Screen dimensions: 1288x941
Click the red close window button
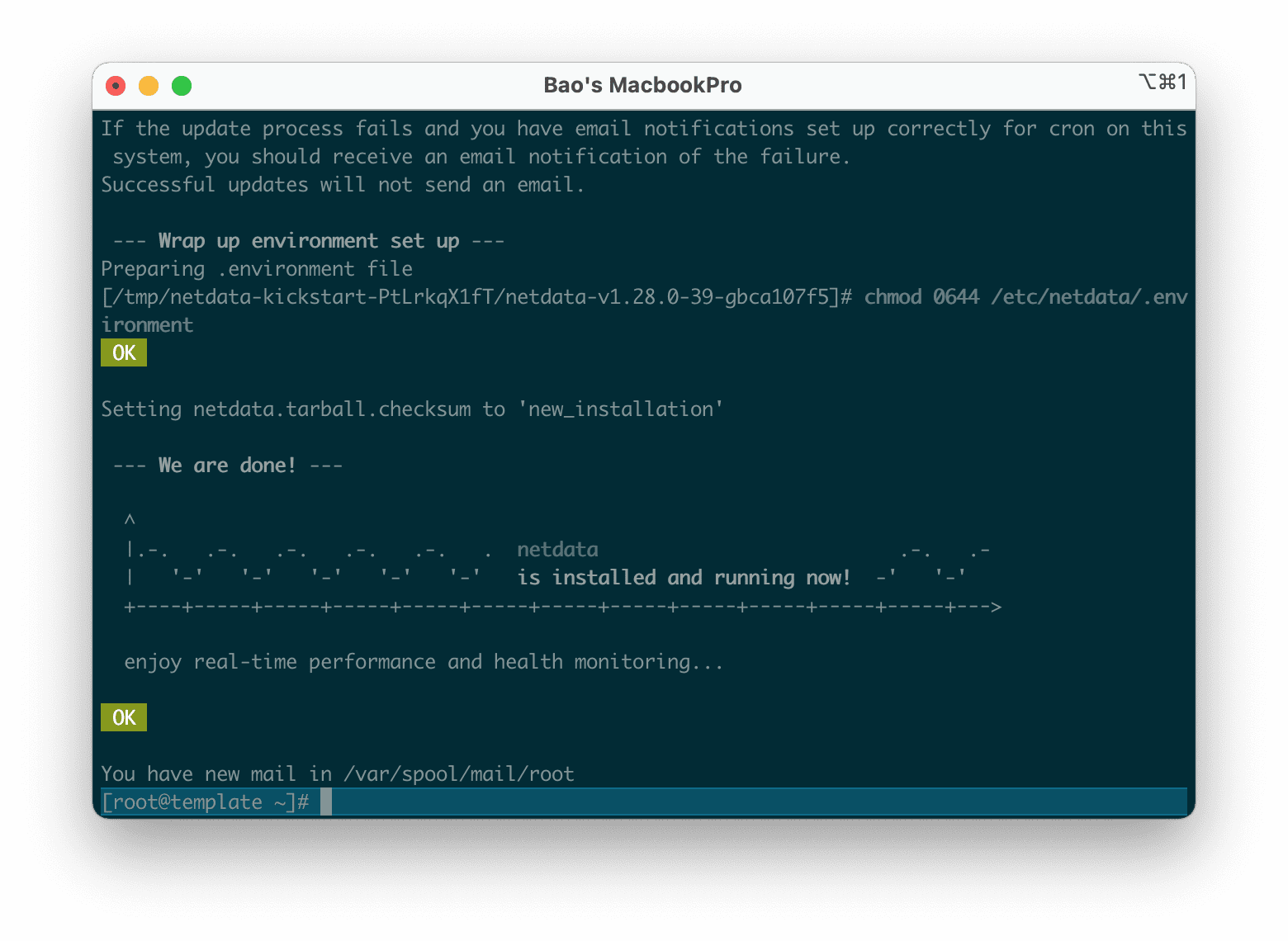tap(116, 86)
